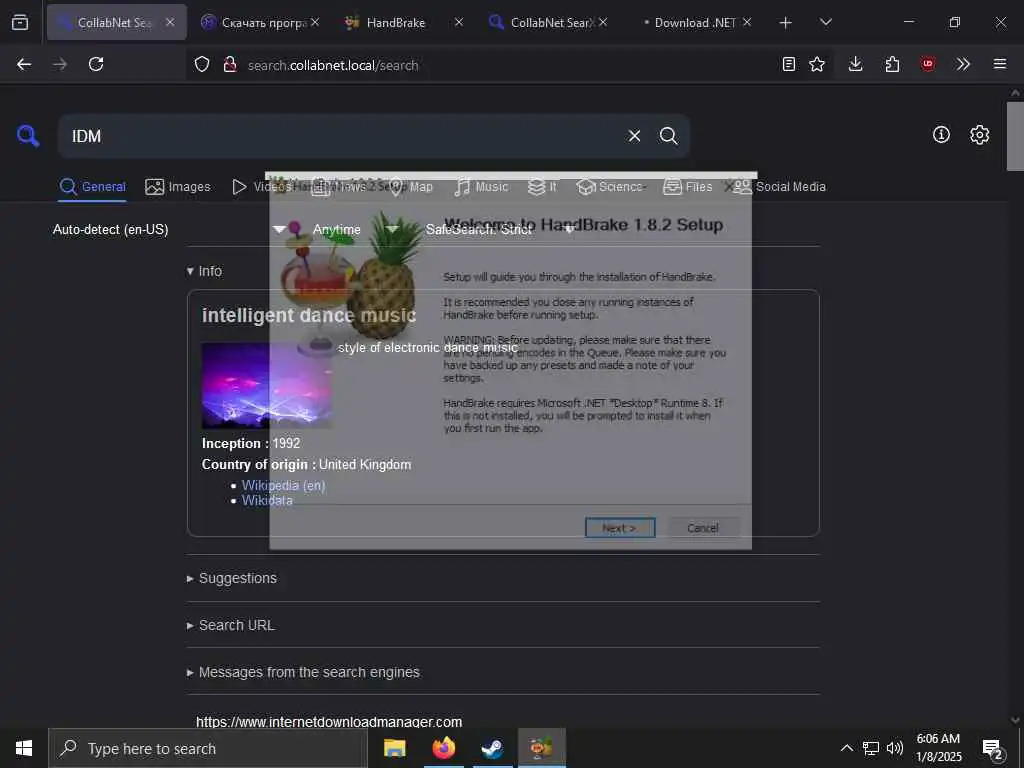The image size is (1024, 768).
Task: Click the padlock site security icon
Action: (x=229, y=64)
